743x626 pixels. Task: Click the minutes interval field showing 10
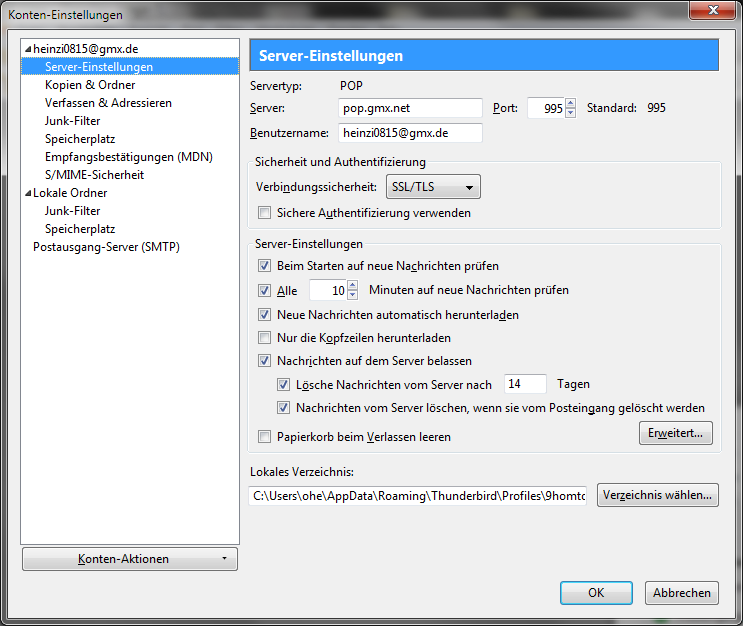328,290
